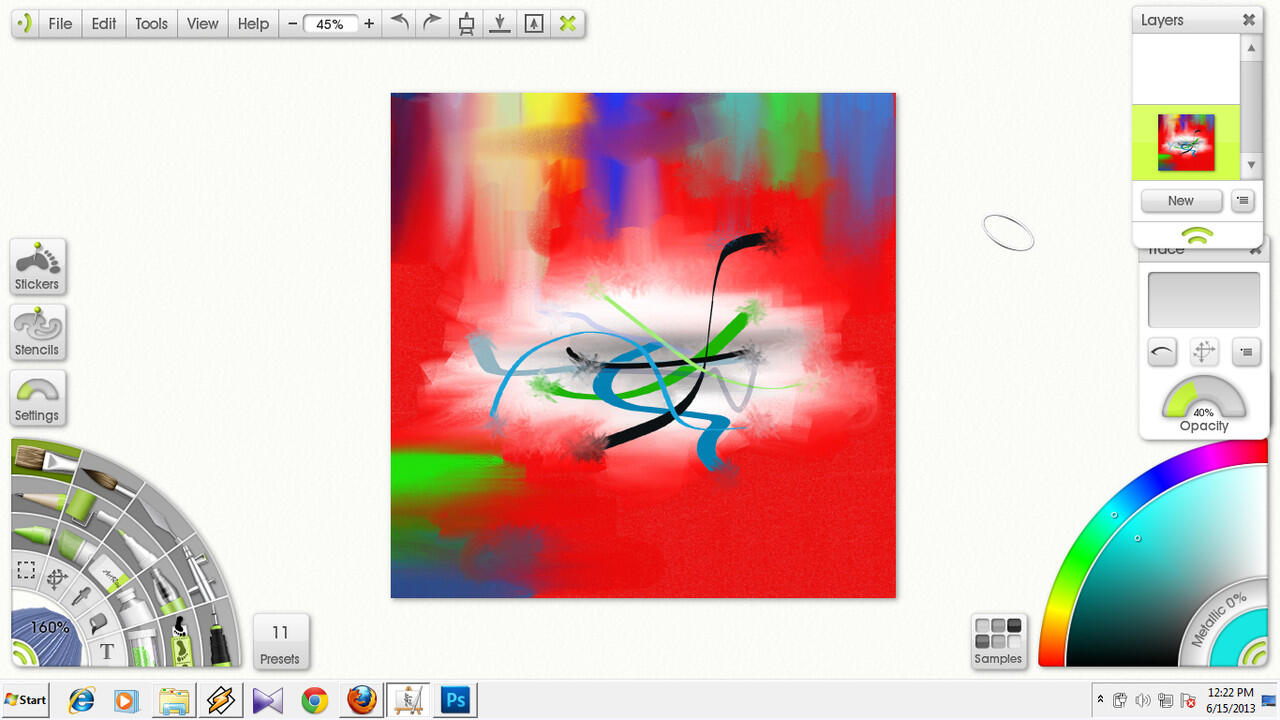Click the Redo arrow in toolbar
This screenshot has height=720, width=1280.
tap(432, 23)
